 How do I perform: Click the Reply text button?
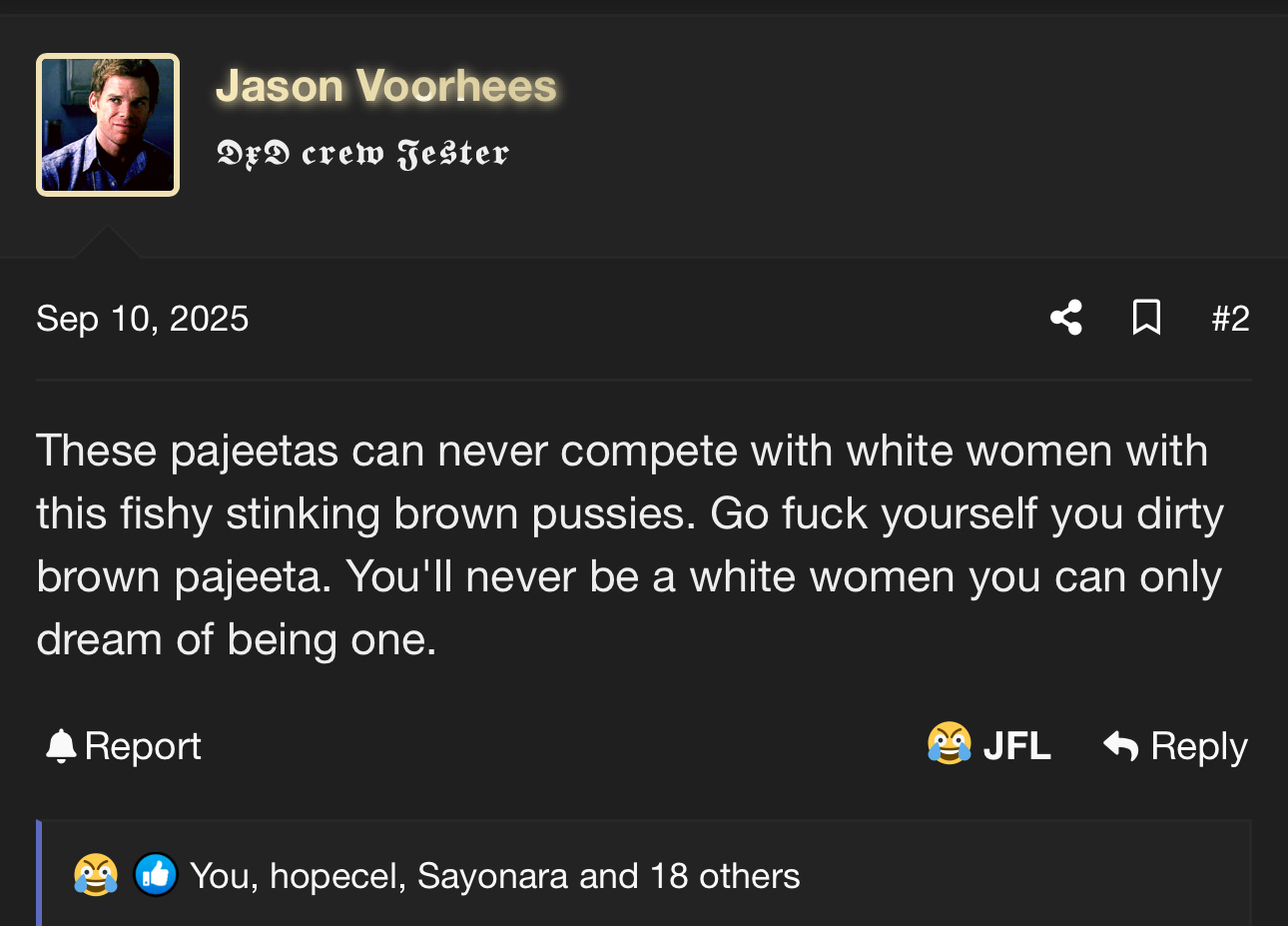[x=1199, y=747]
